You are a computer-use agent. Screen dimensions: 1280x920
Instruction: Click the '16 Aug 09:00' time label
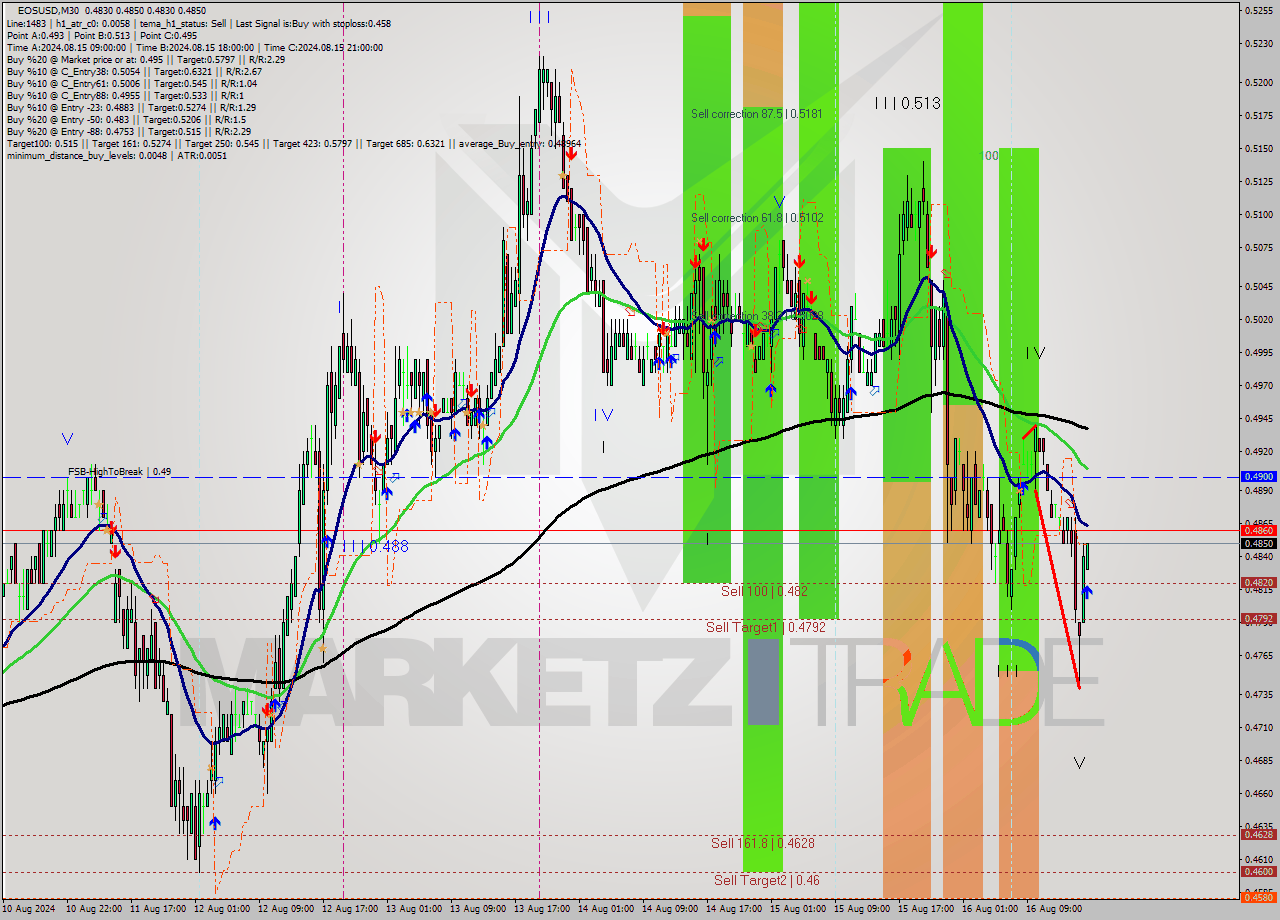coord(1053,909)
